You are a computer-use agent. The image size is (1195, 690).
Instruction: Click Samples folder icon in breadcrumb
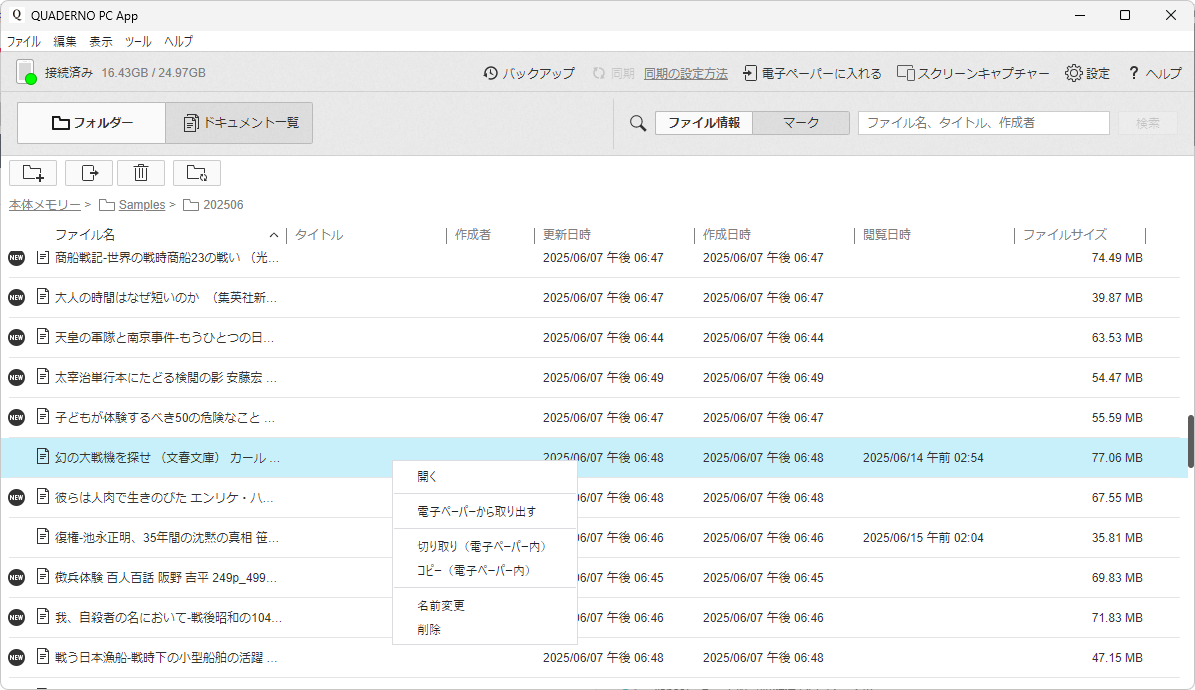[x=107, y=205]
